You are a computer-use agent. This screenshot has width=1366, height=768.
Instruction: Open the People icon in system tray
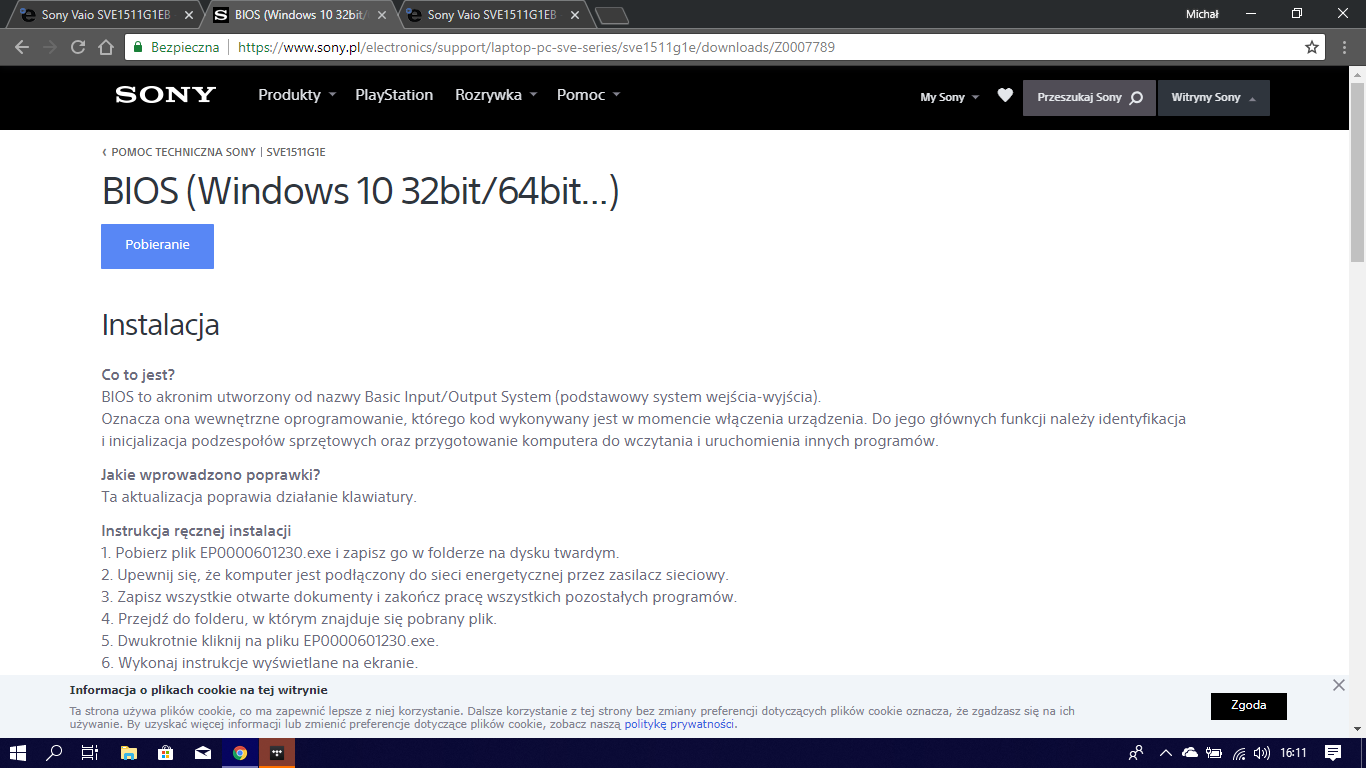tap(1136, 753)
